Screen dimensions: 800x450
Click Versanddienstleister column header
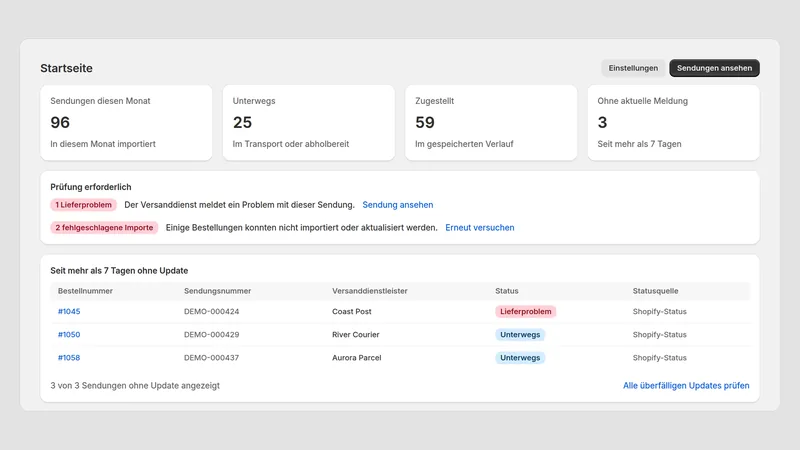tap(369, 291)
